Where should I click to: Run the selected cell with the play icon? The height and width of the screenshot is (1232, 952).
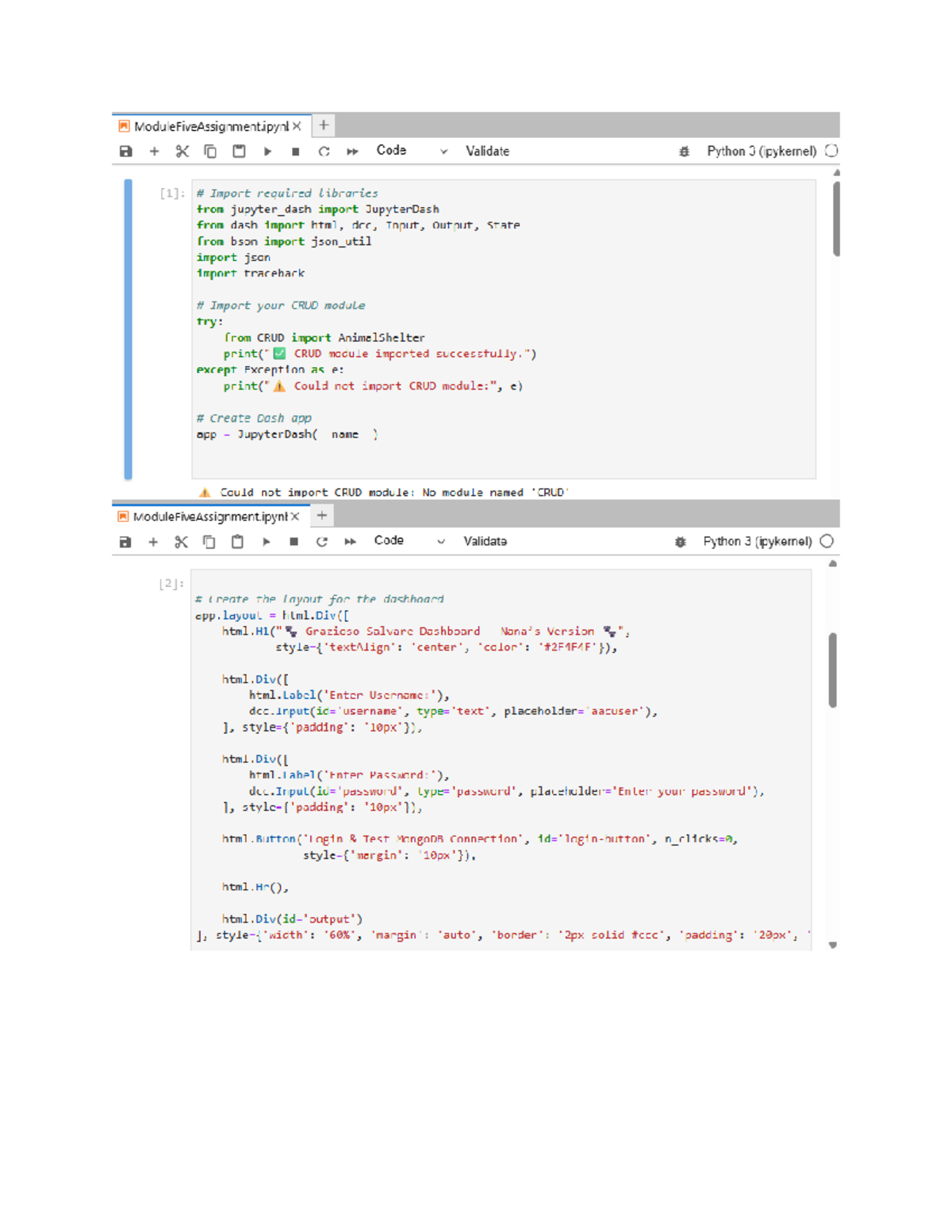267,151
